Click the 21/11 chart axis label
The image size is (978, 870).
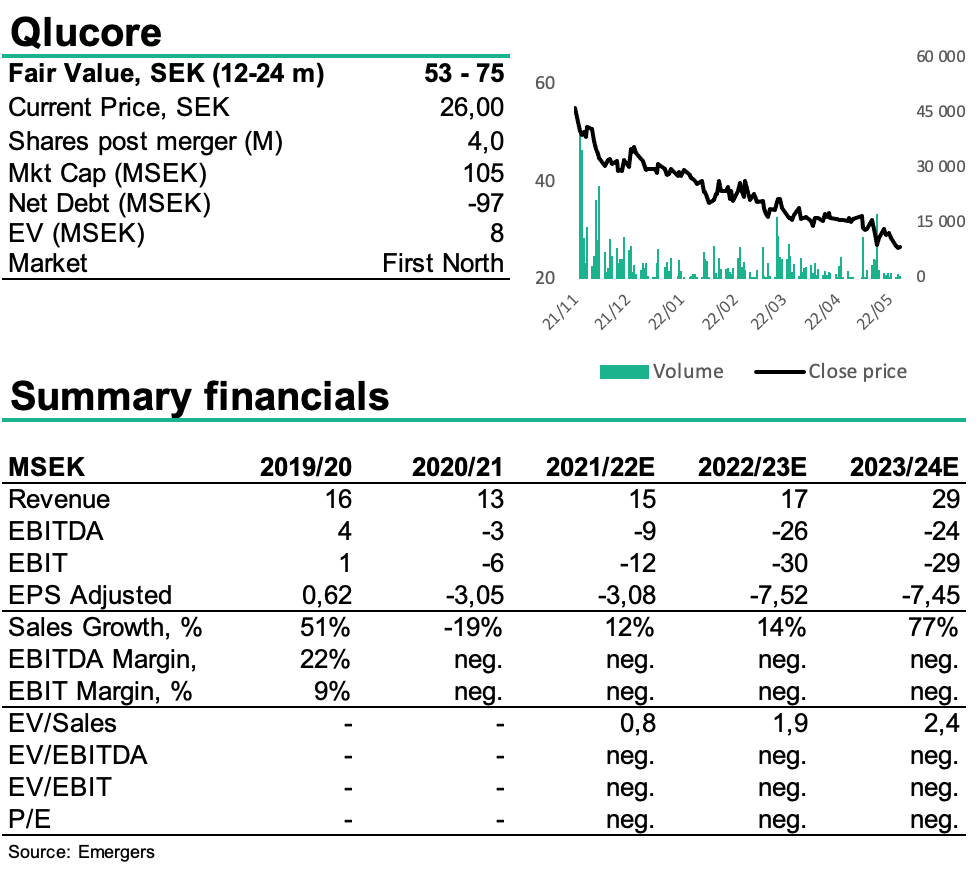coord(560,312)
